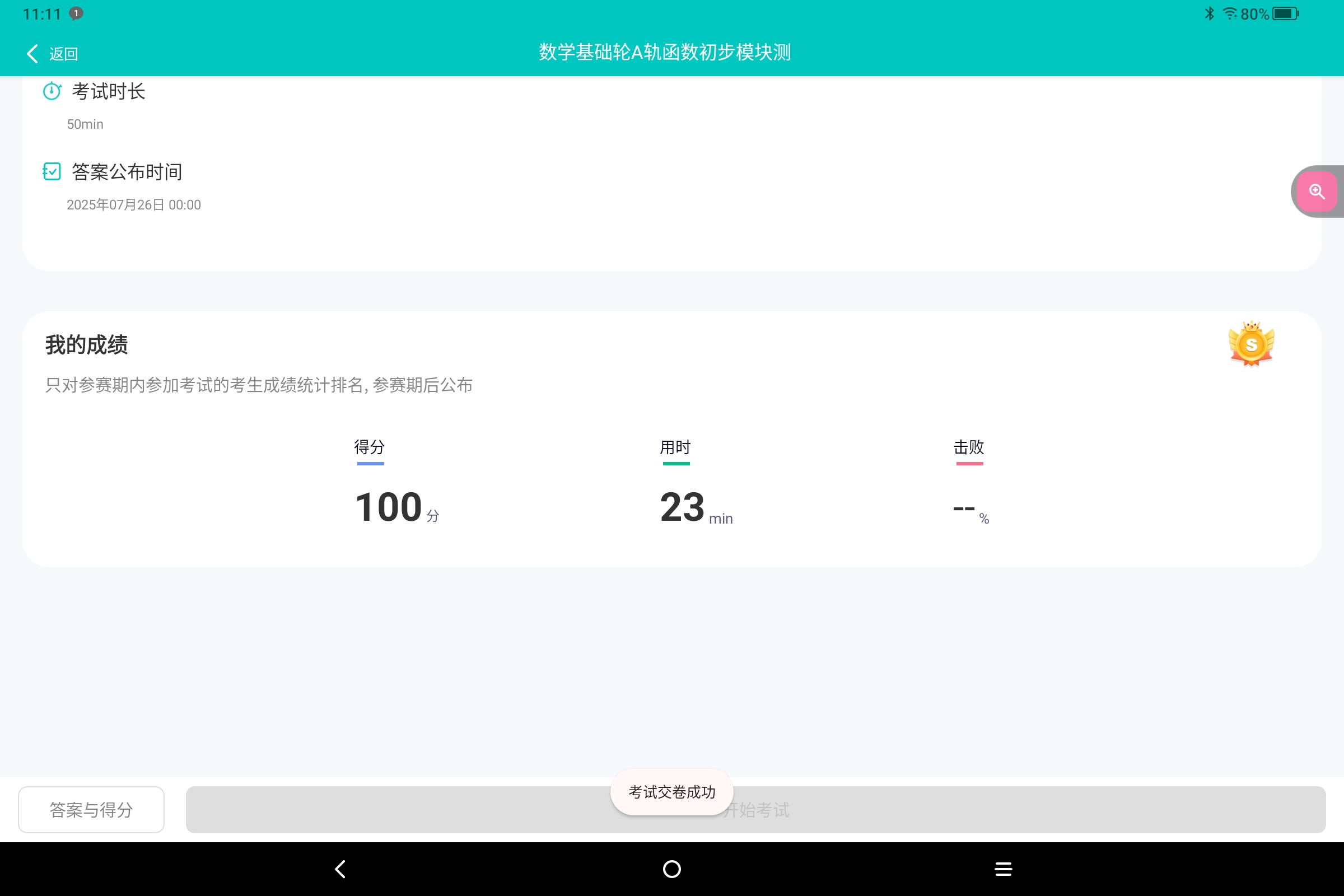Tap the 得分 label
Viewport: 1344px width, 896px height.
click(370, 447)
